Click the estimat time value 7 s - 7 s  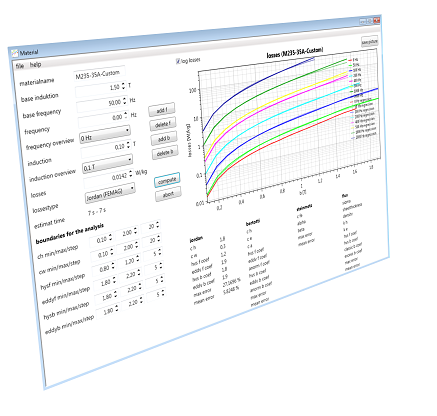[97, 211]
